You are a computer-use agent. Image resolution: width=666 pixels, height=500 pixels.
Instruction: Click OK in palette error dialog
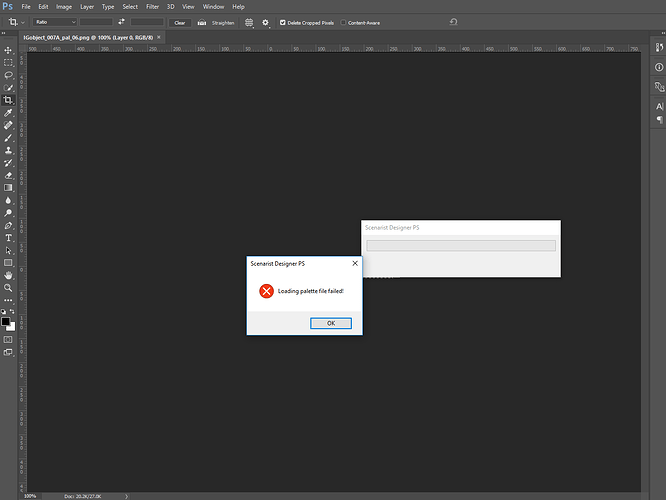point(331,323)
